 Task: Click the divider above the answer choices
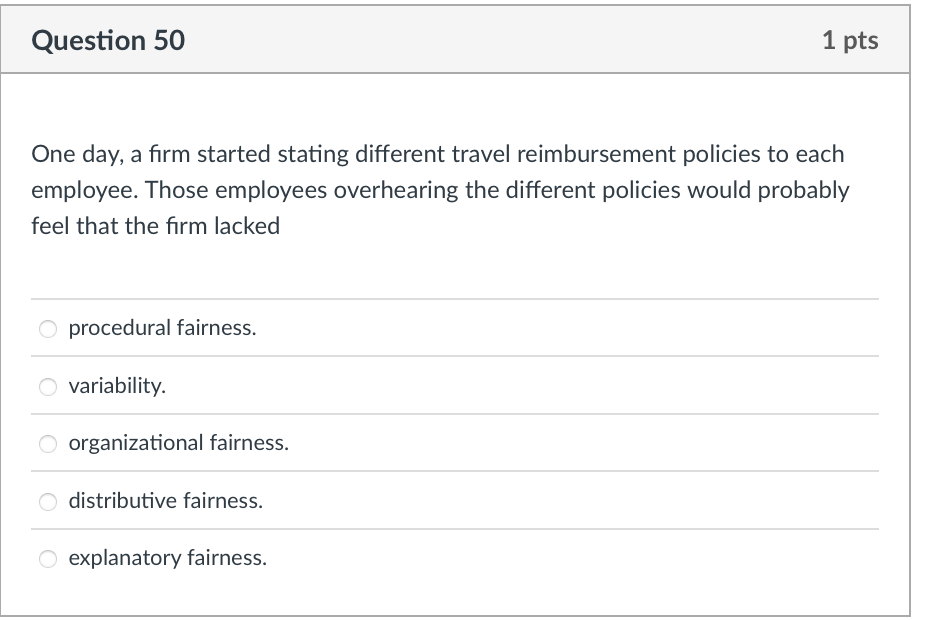(455, 298)
